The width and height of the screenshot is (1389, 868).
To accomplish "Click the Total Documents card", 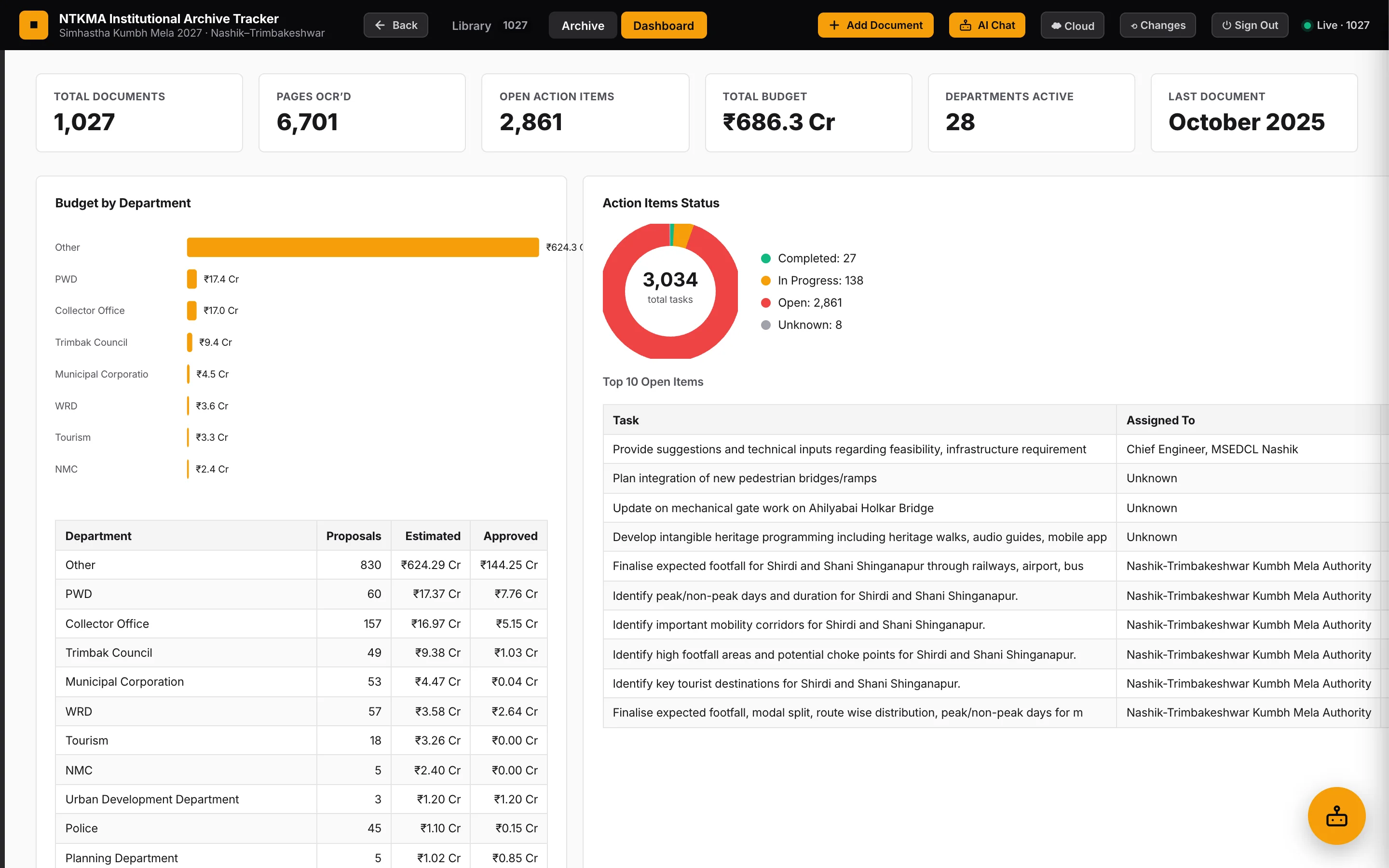I will 139,112.
